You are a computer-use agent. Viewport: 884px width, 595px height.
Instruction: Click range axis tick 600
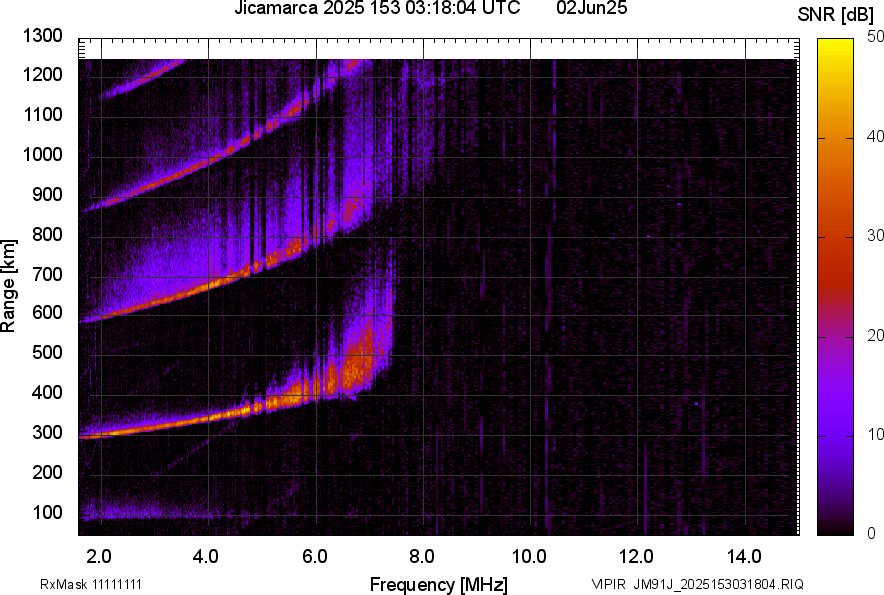tap(47, 312)
